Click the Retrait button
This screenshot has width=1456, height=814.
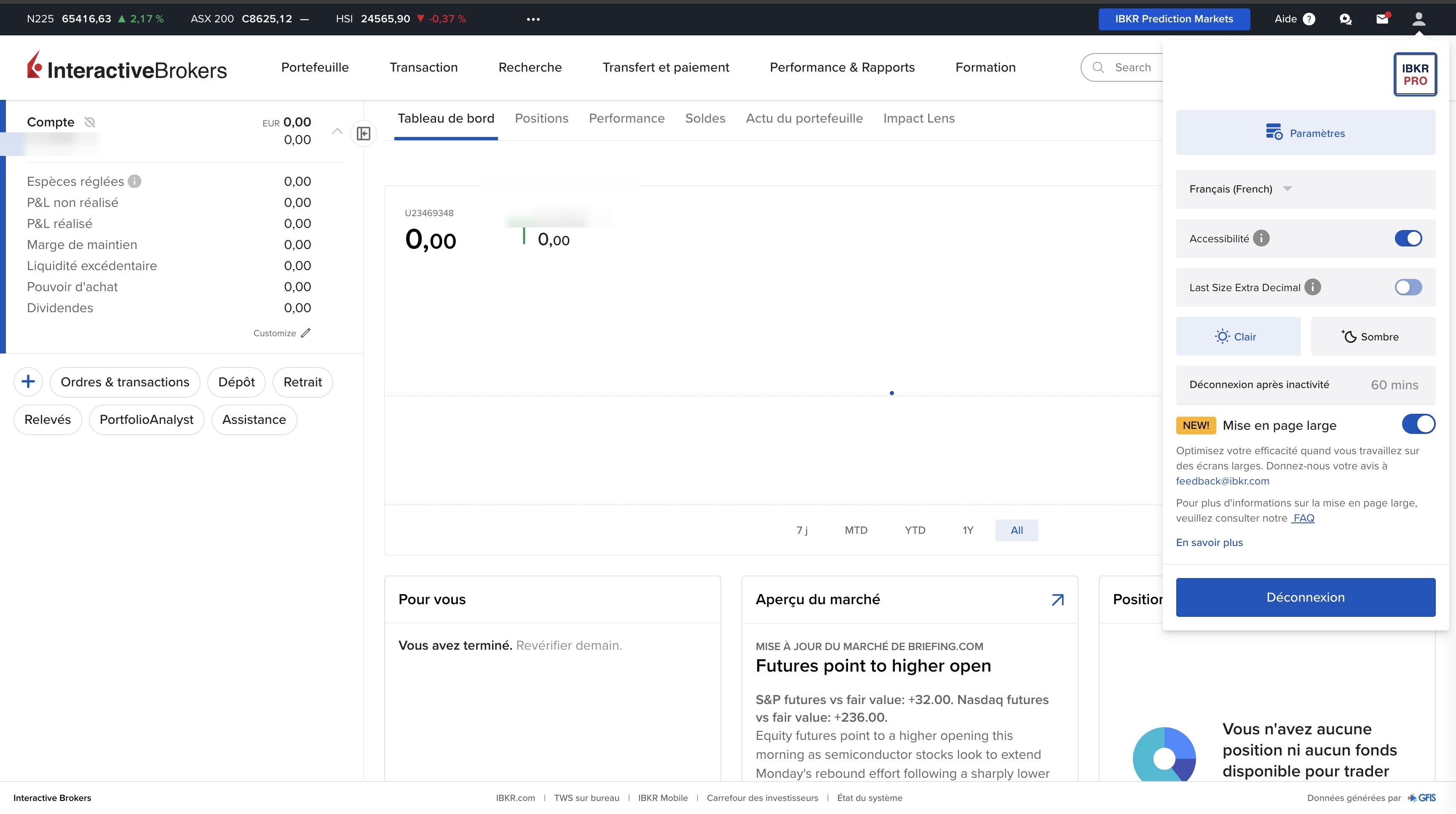[x=302, y=382]
